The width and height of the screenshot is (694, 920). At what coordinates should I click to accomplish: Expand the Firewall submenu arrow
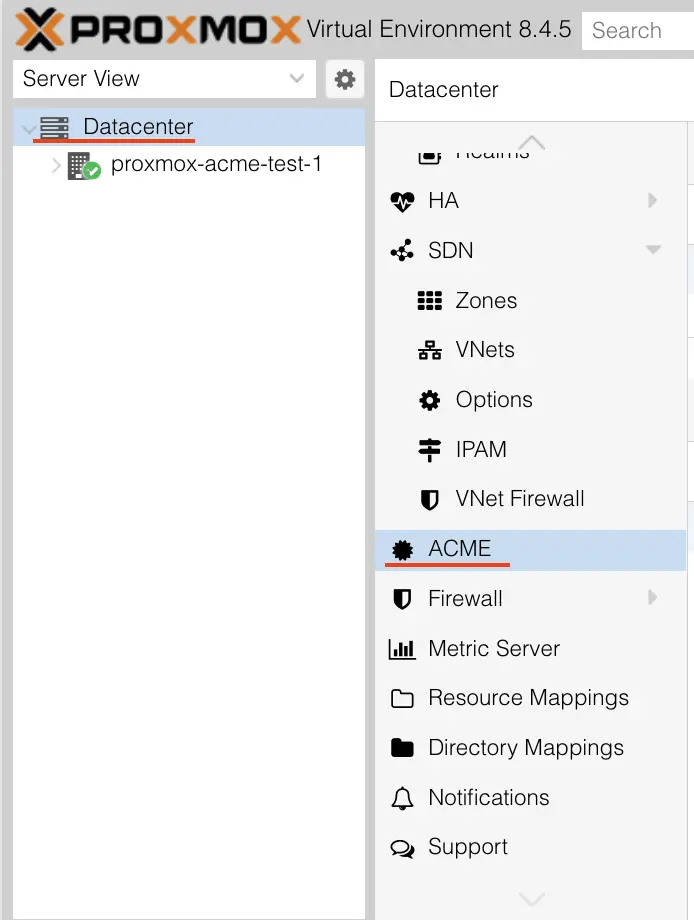click(652, 598)
